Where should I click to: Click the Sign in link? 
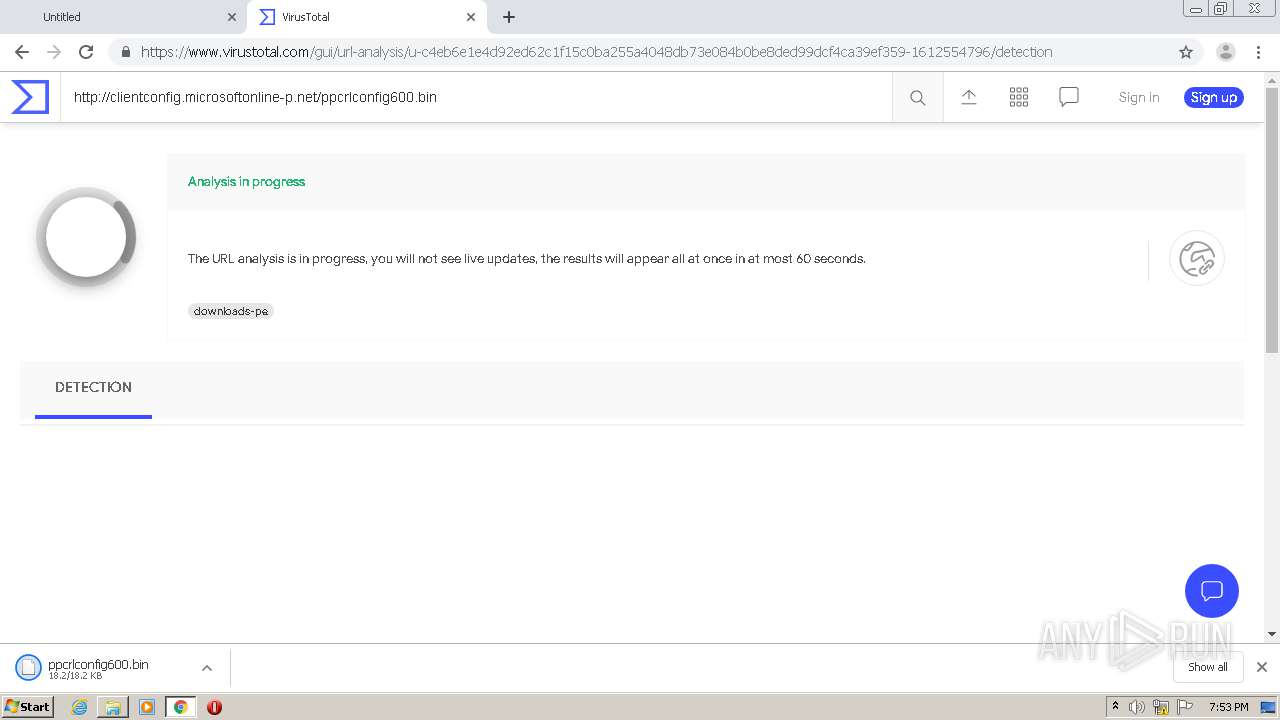(x=1139, y=97)
